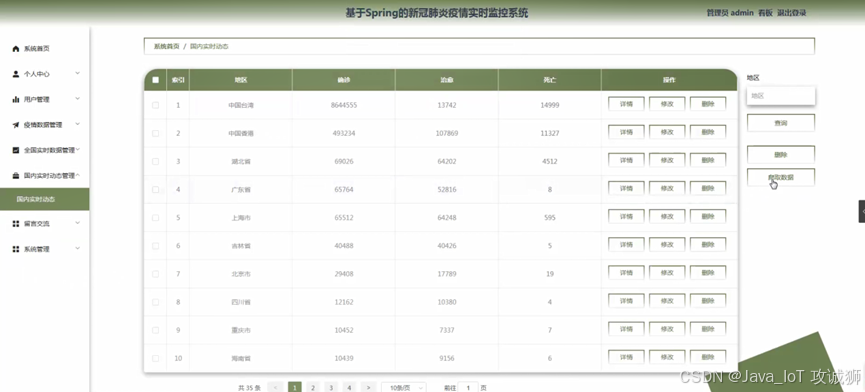
Task: Open 详情 for 广东省 row
Action: pos(626,189)
